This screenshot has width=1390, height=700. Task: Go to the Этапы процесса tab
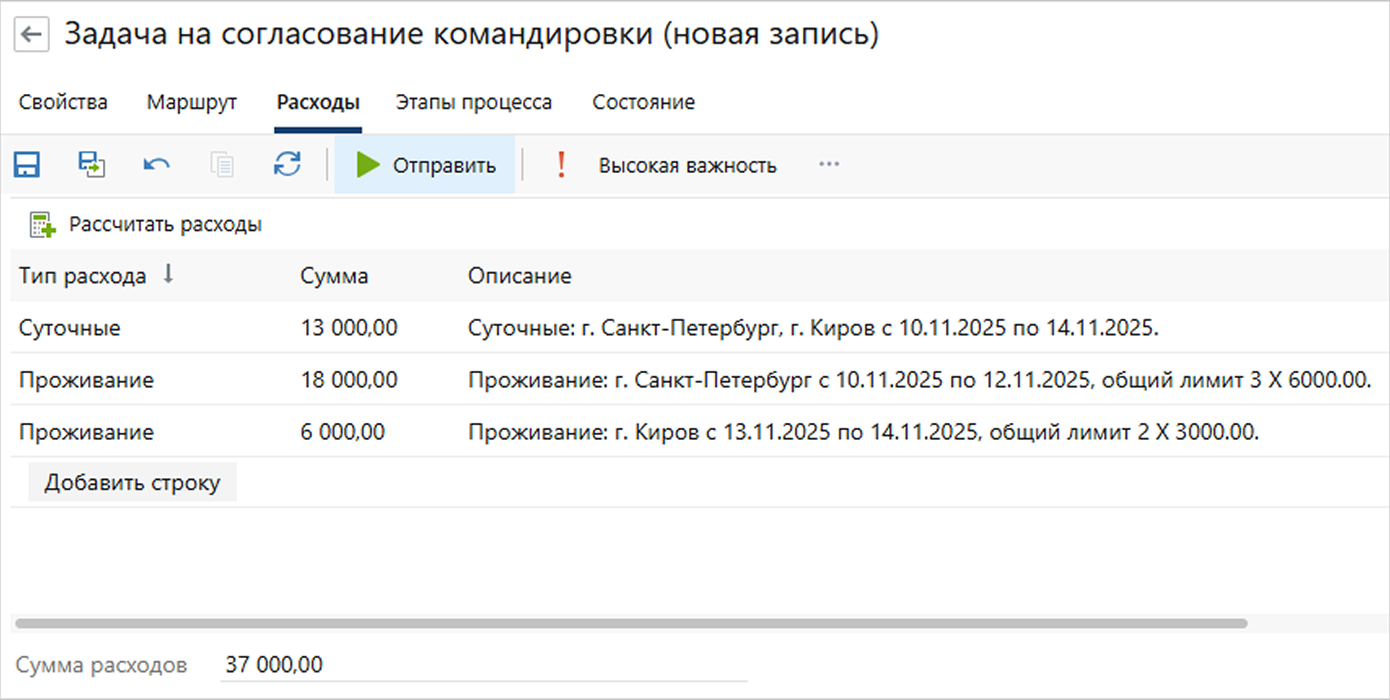(x=473, y=102)
